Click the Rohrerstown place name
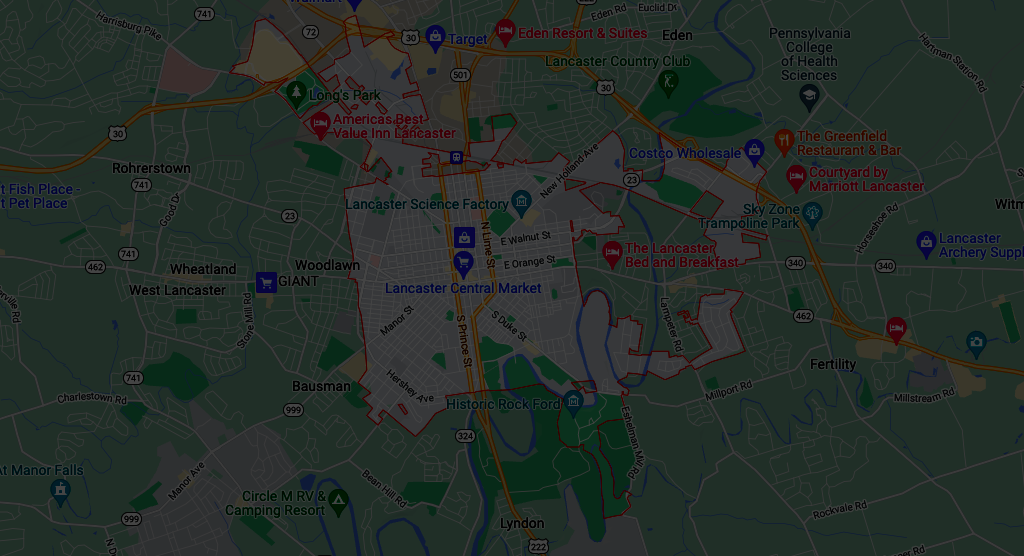 (152, 169)
